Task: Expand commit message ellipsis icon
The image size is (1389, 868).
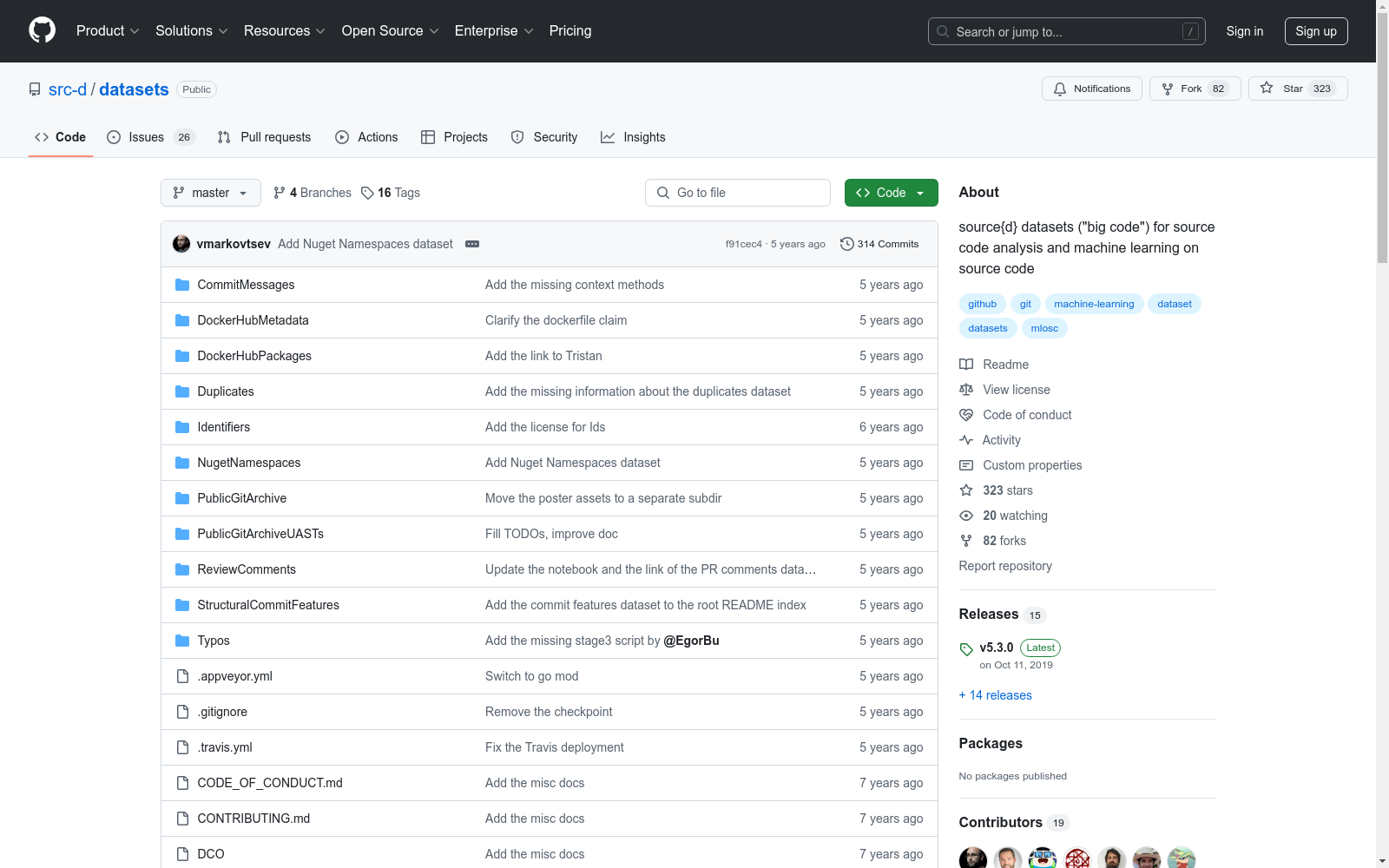Action: tap(472, 244)
